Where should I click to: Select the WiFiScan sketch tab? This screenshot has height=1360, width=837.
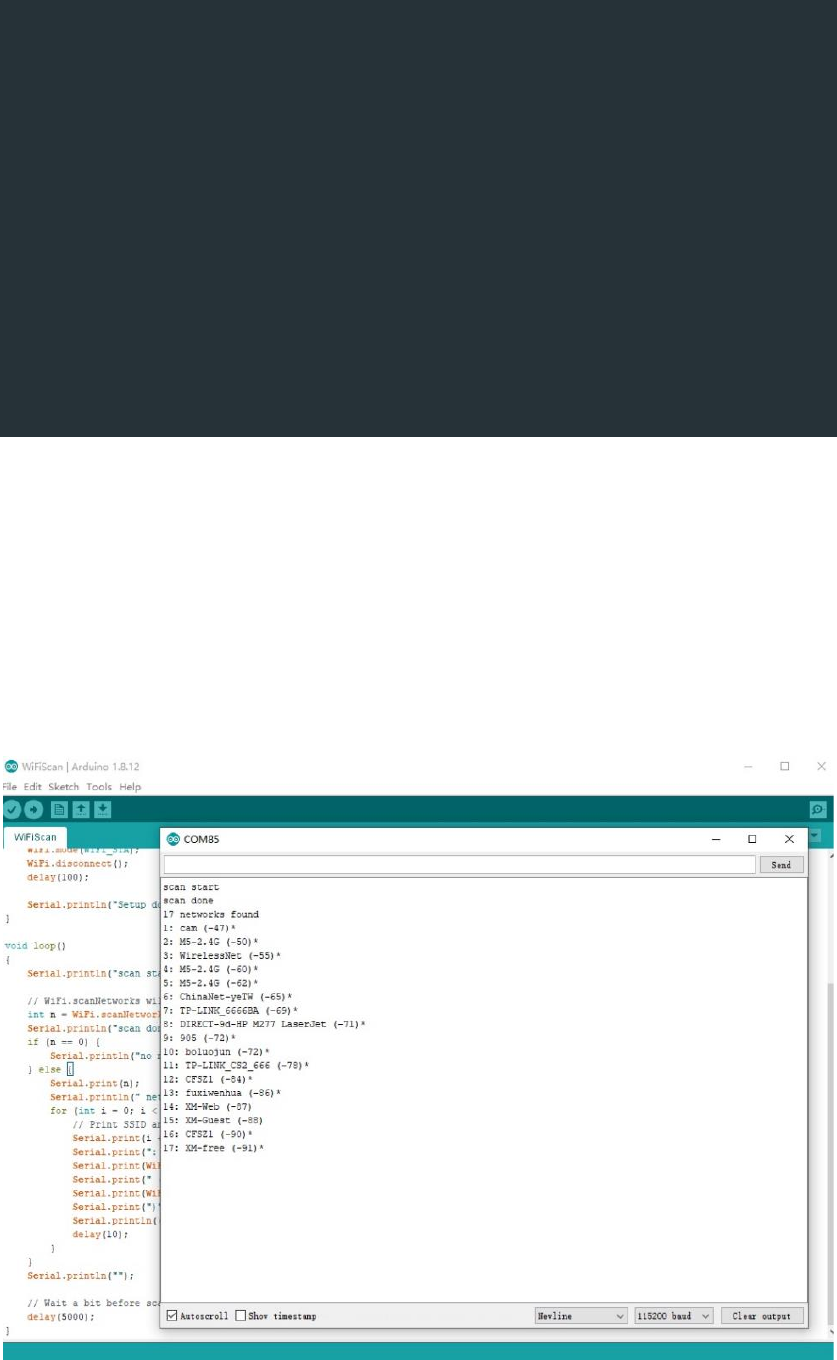point(35,837)
